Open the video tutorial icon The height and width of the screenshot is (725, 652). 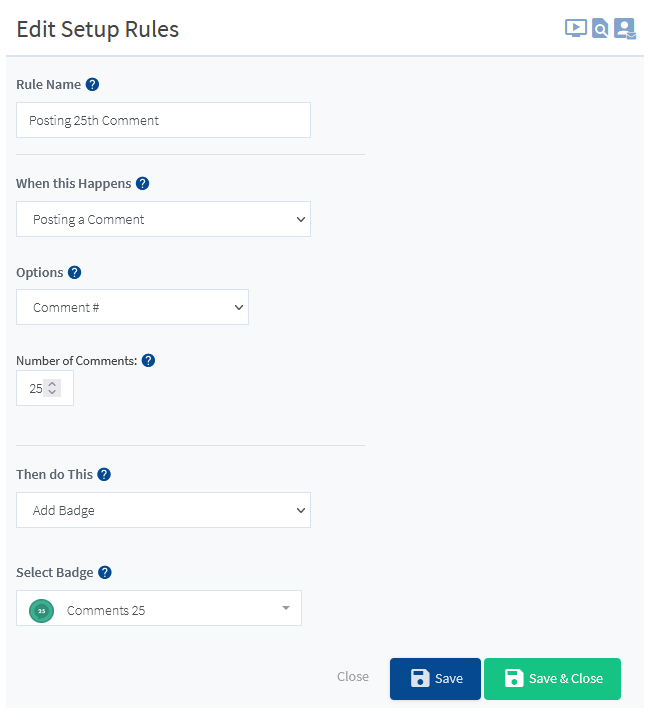pos(575,29)
